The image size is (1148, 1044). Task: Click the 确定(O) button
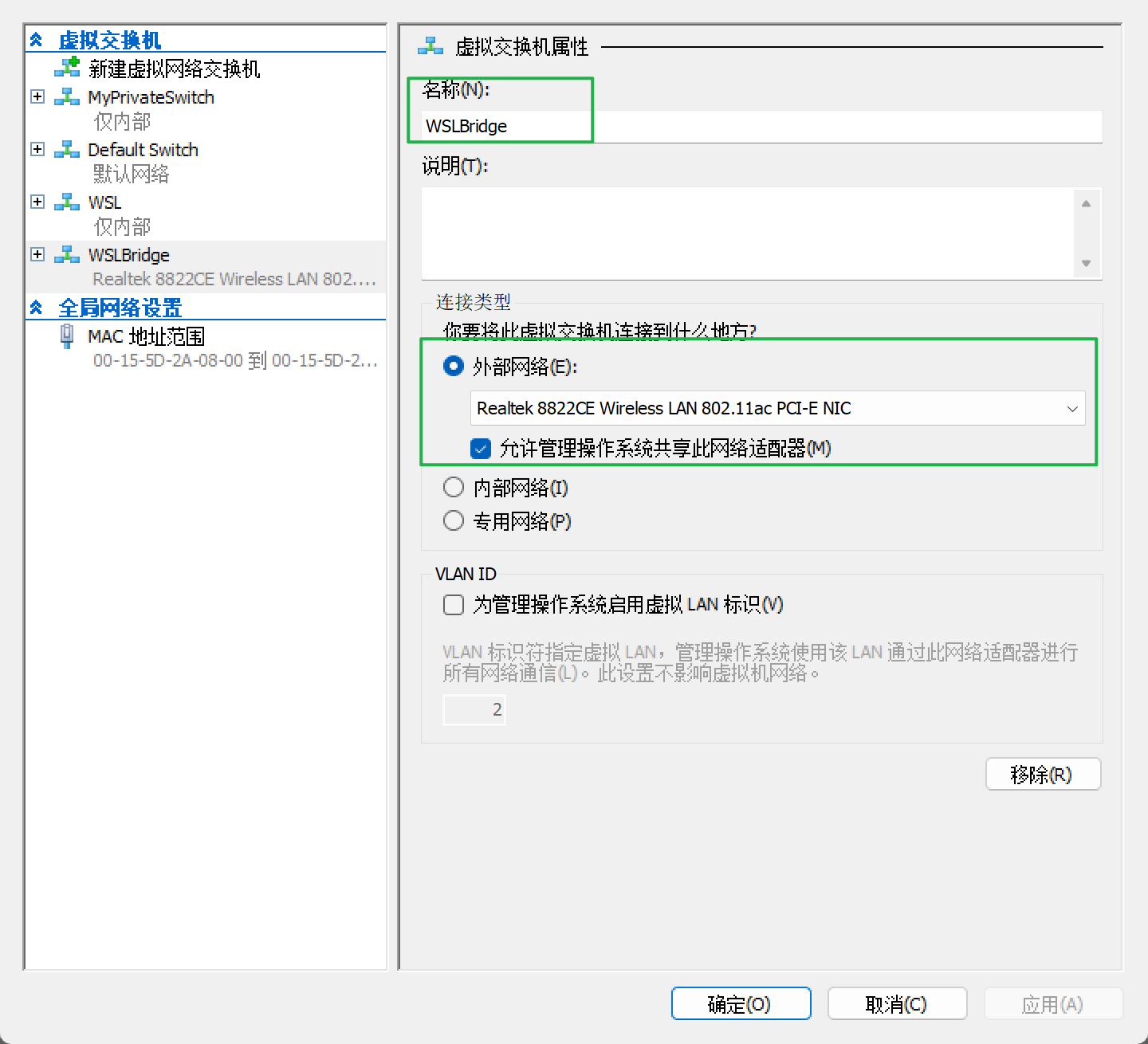click(x=740, y=1003)
